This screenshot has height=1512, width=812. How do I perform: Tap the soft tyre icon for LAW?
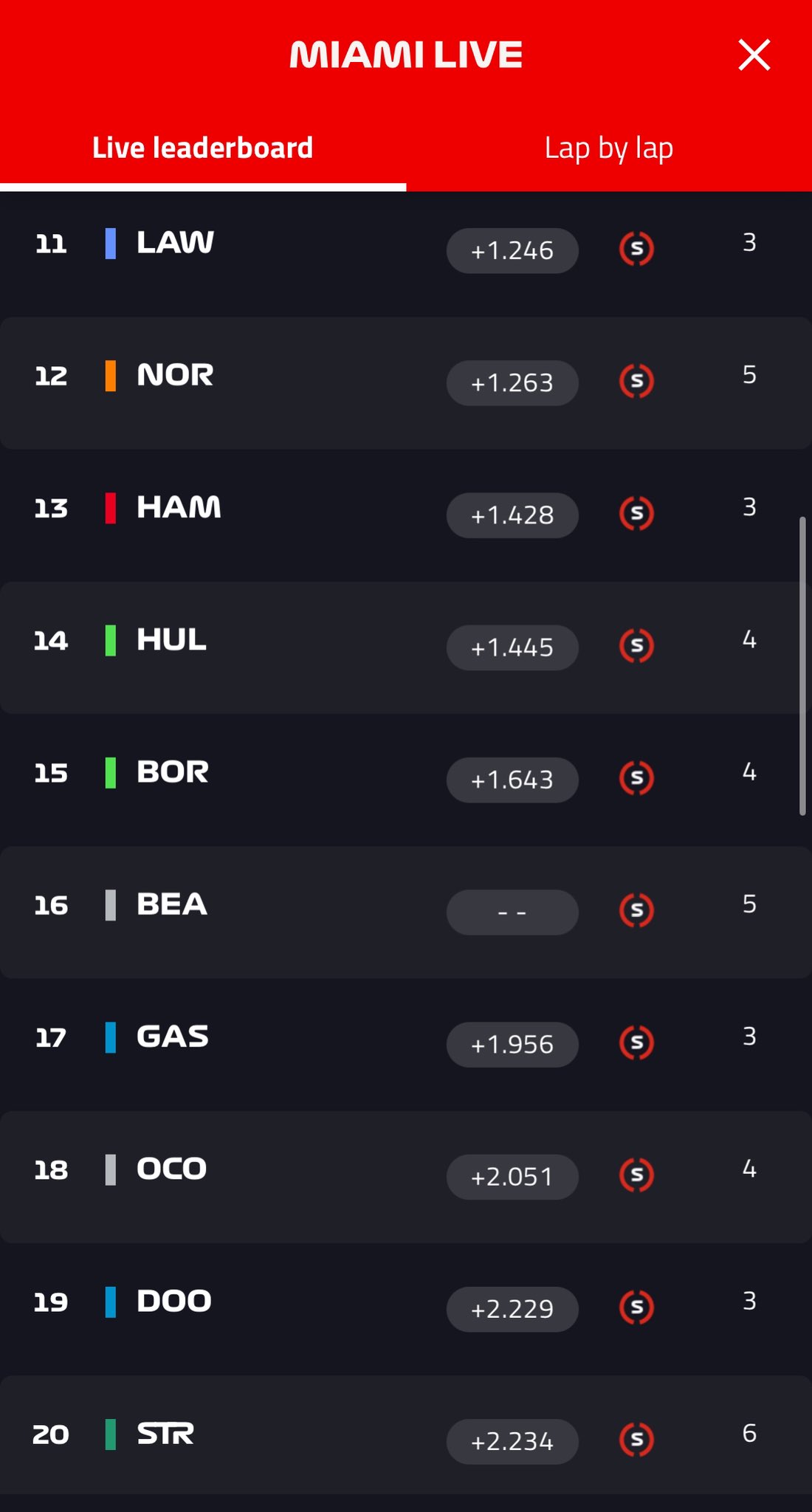636,249
